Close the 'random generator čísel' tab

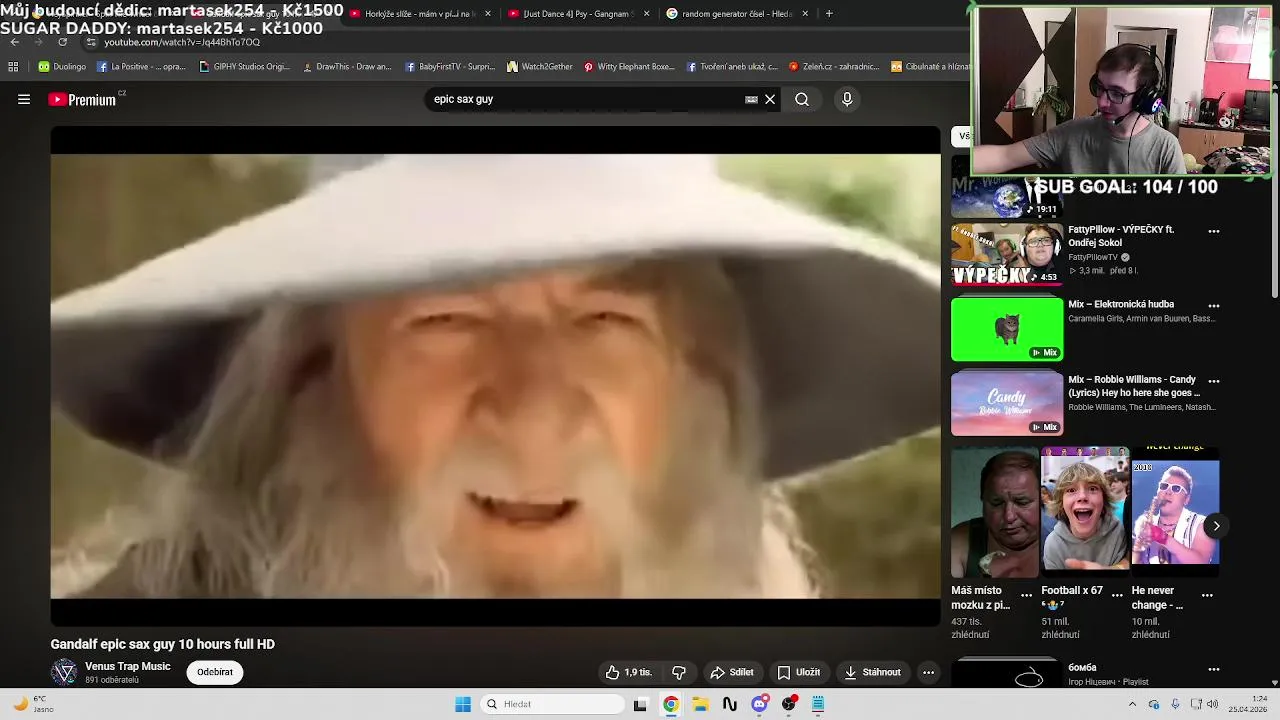point(805,14)
